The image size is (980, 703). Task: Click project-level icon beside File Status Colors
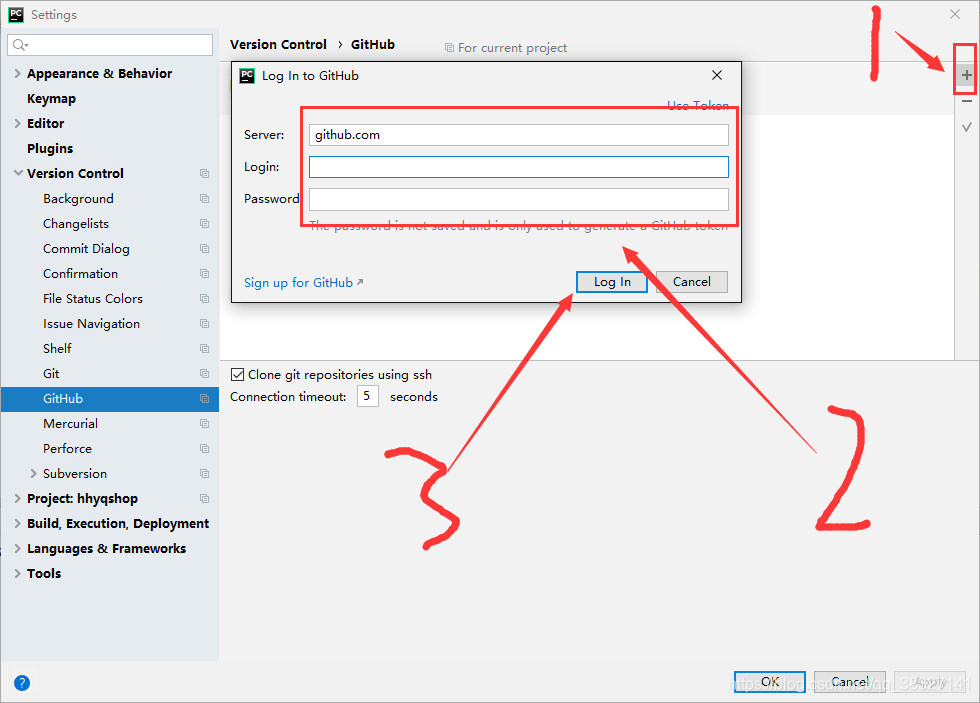click(x=204, y=299)
